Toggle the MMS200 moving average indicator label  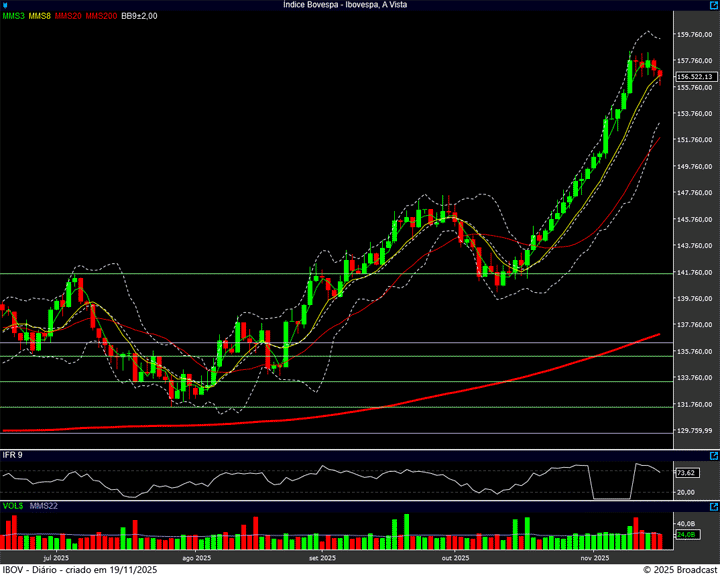(x=101, y=16)
